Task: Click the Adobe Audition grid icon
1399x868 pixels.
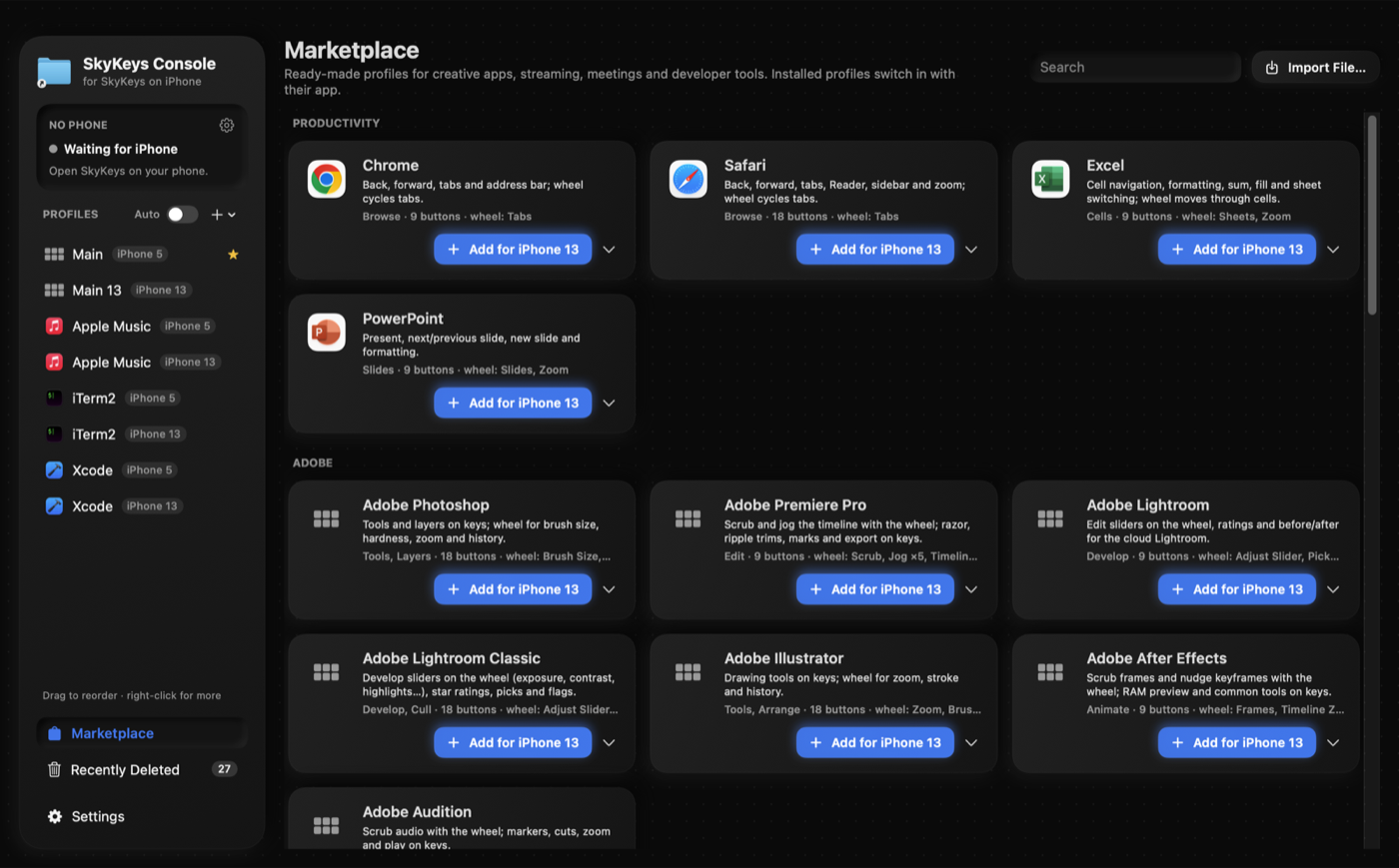Action: pos(326,825)
